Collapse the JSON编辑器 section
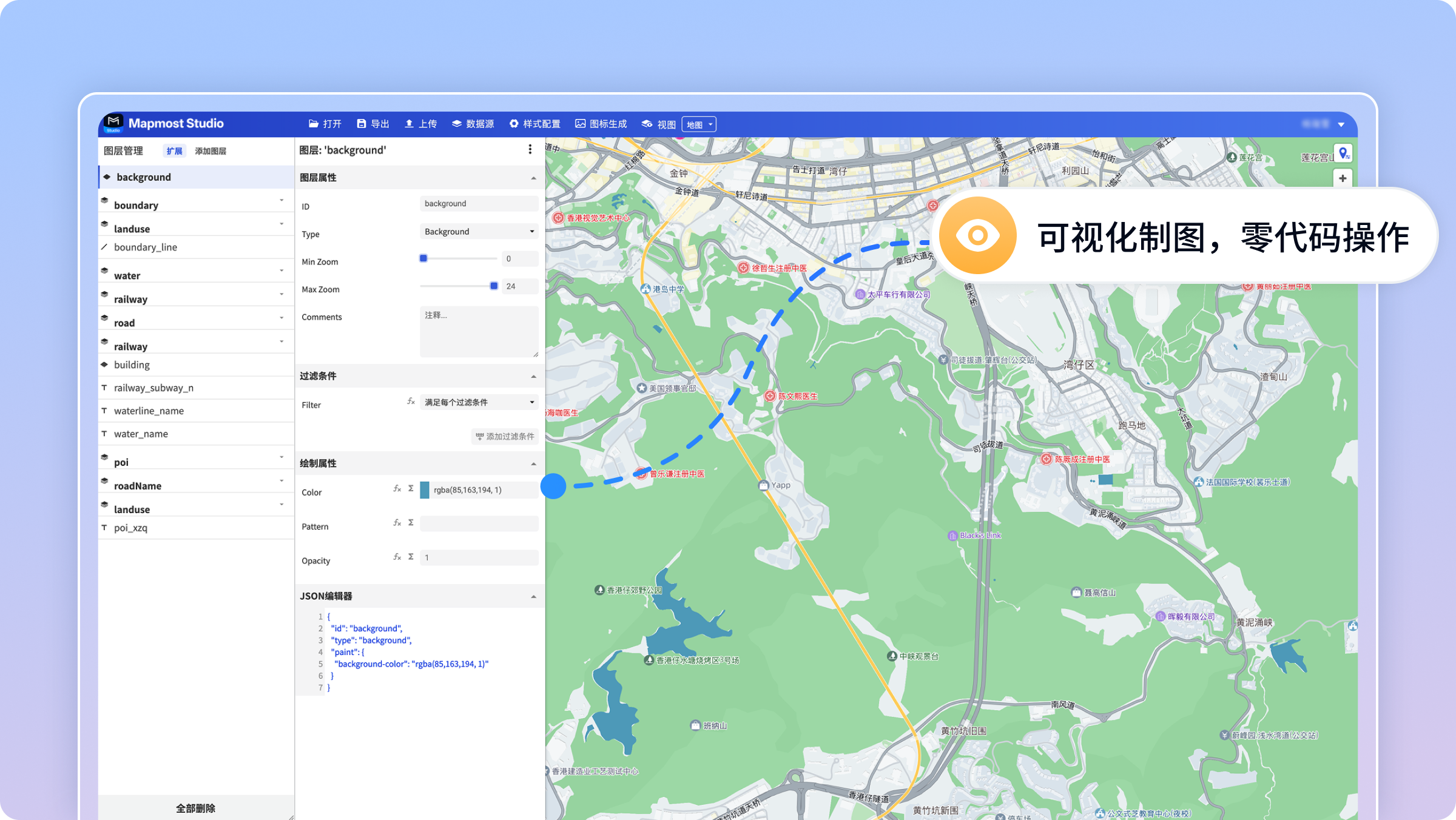Screen dimensions: 1456x820 click(x=533, y=596)
